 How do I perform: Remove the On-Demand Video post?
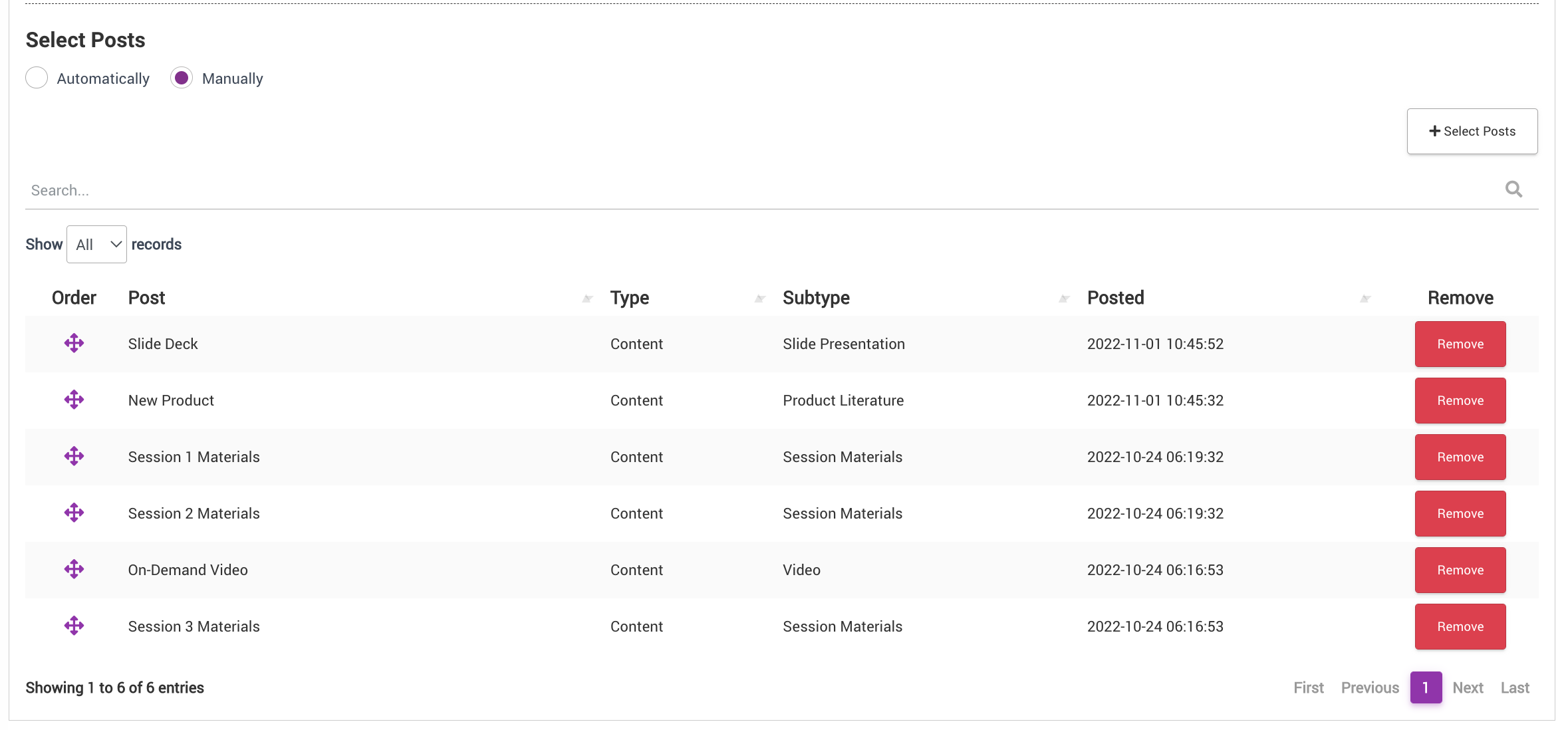pyautogui.click(x=1460, y=570)
